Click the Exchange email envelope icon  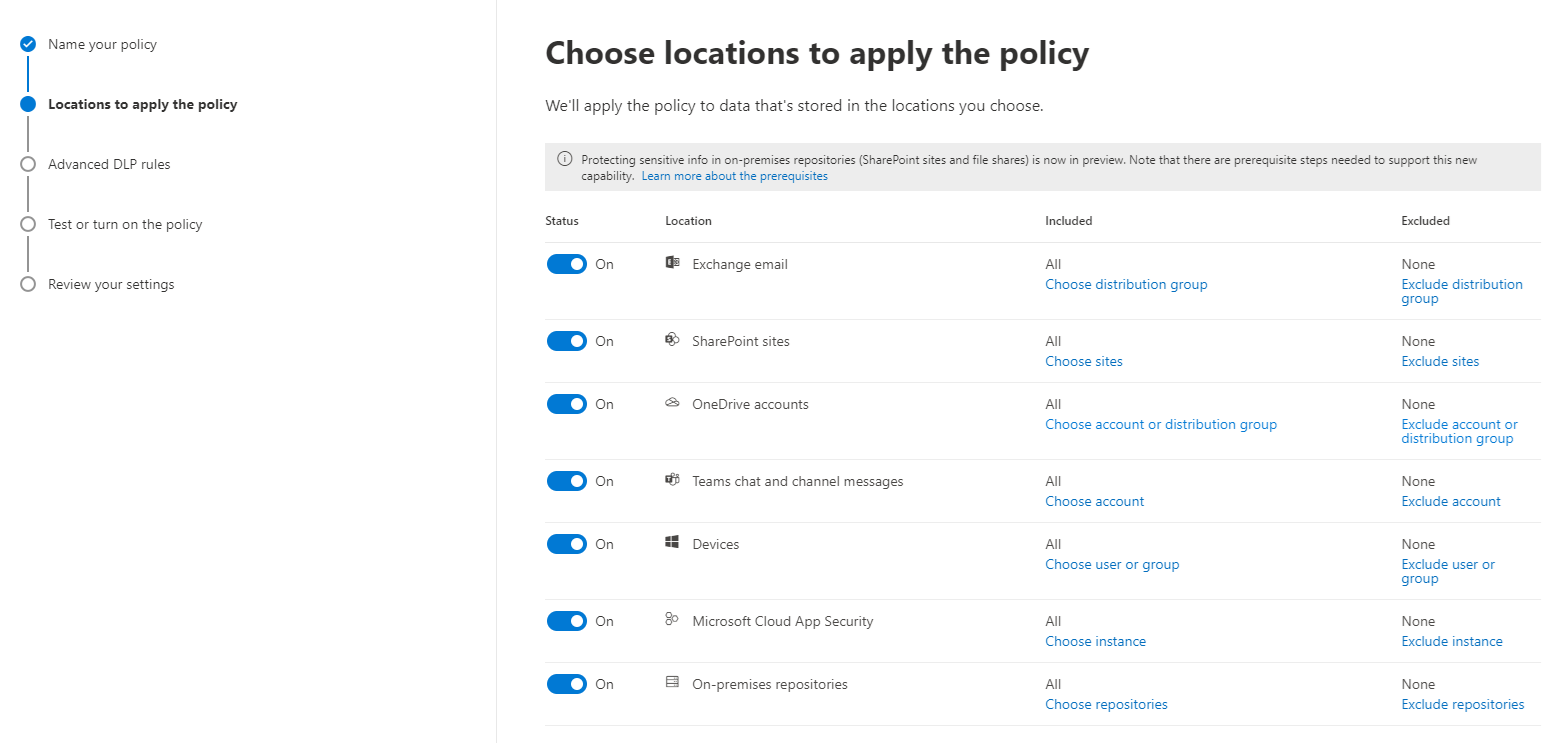click(673, 263)
